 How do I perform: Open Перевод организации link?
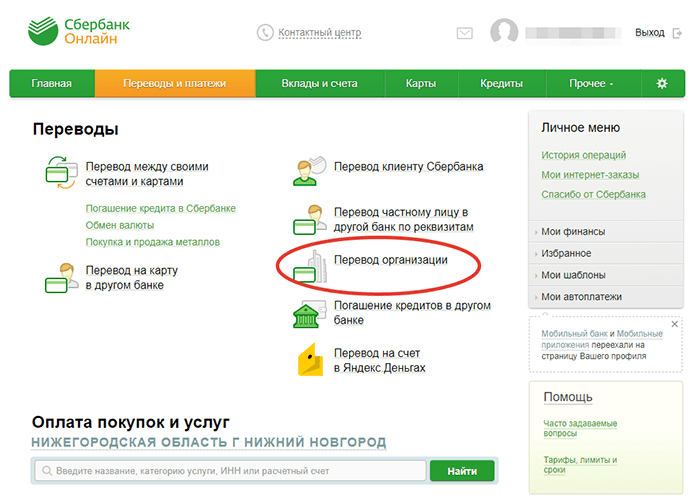click(391, 260)
